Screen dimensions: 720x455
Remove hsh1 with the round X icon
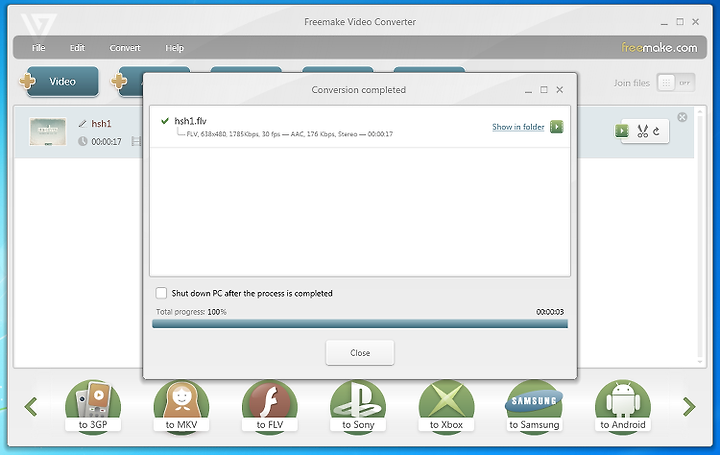point(682,117)
